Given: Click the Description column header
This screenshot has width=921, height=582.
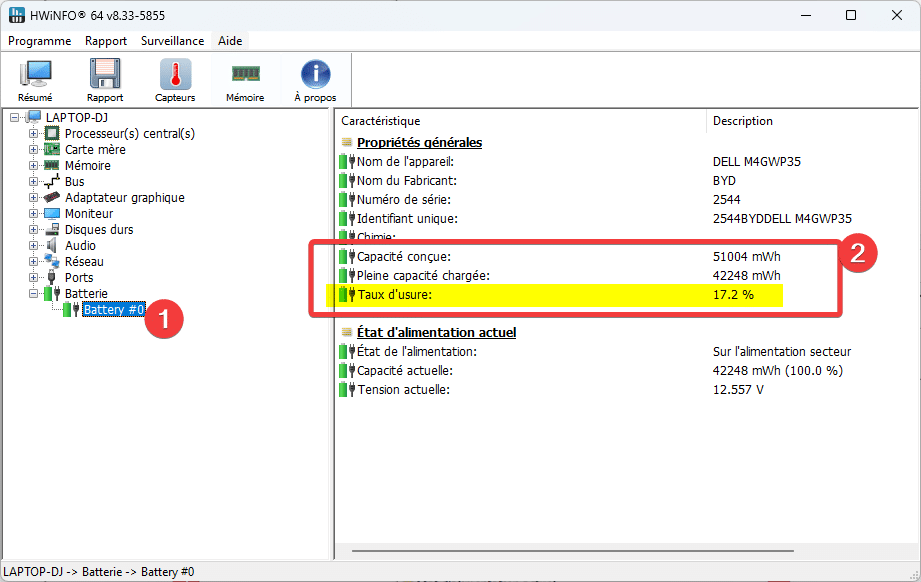Looking at the screenshot, I should click(x=742, y=121).
